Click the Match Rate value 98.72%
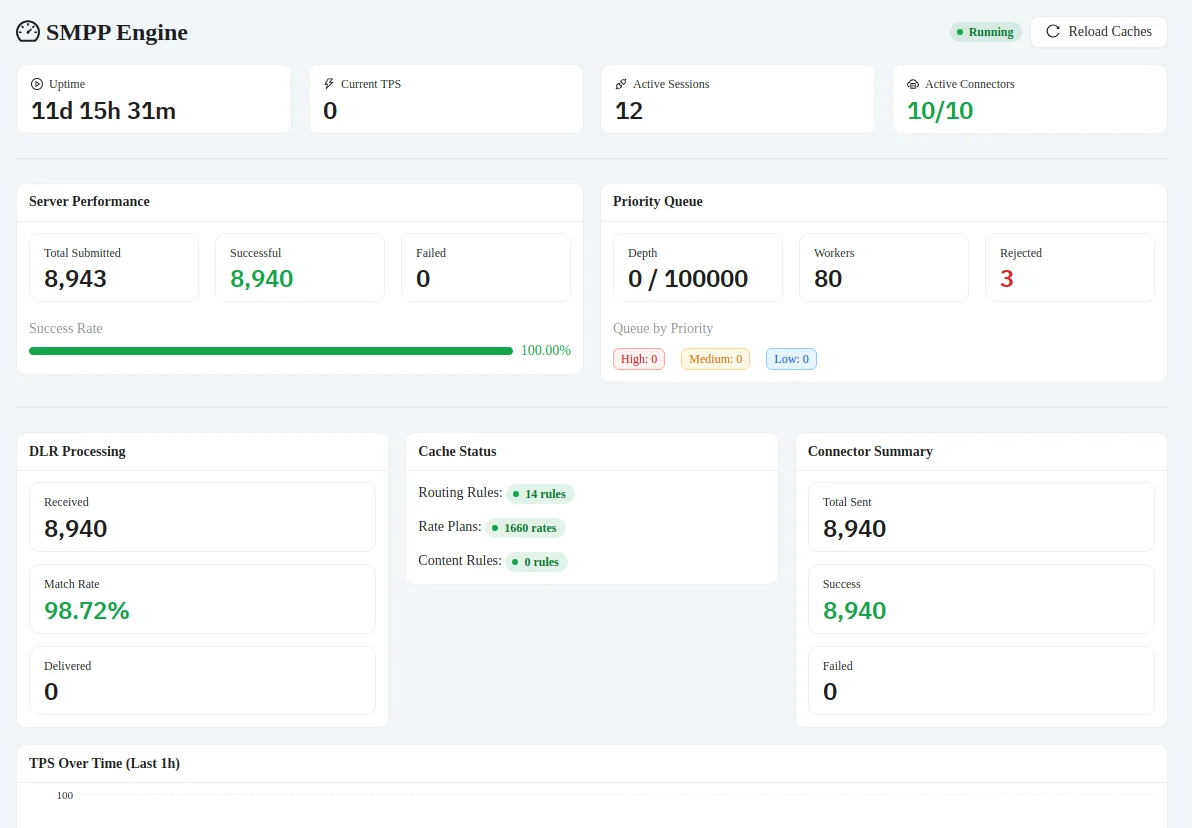Screen dimensions: 1192x828 (x=87, y=611)
